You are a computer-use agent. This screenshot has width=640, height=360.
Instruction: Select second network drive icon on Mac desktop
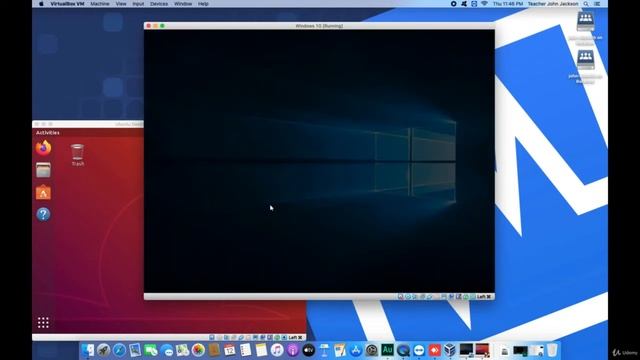(585, 60)
